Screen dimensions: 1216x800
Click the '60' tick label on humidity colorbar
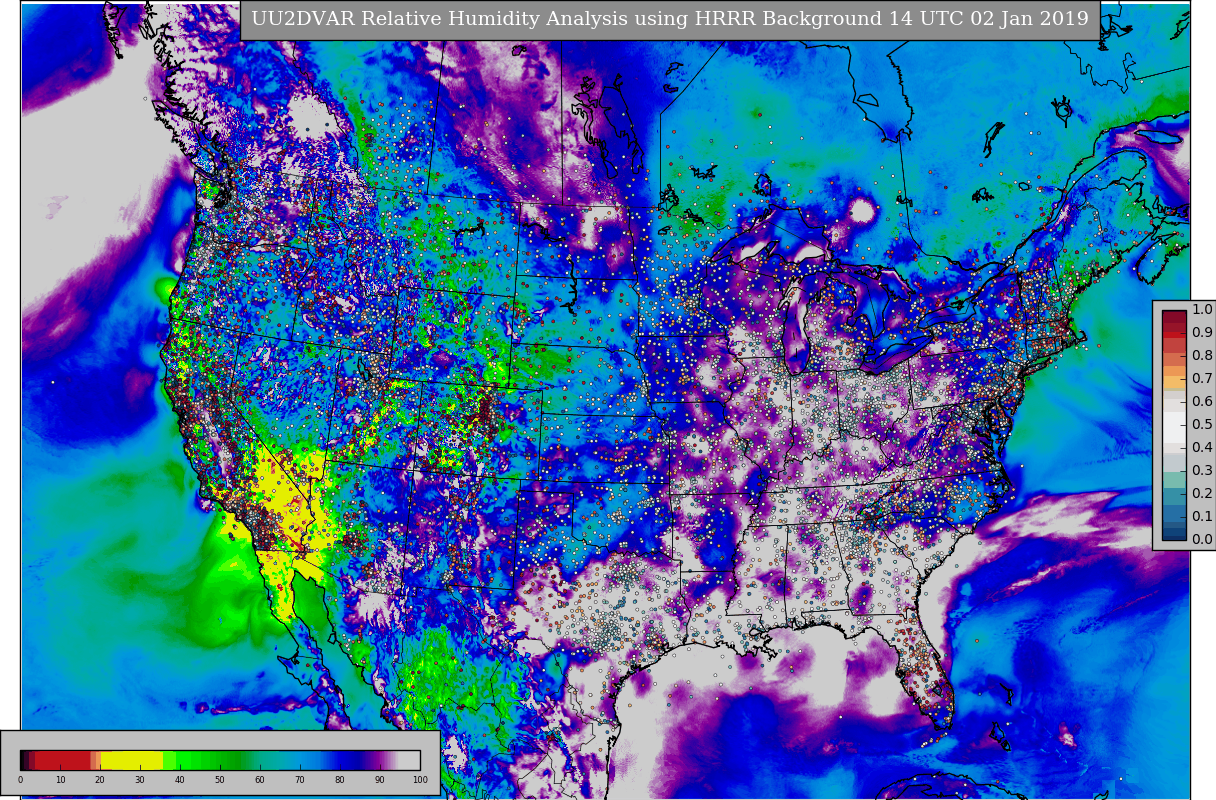click(260, 780)
